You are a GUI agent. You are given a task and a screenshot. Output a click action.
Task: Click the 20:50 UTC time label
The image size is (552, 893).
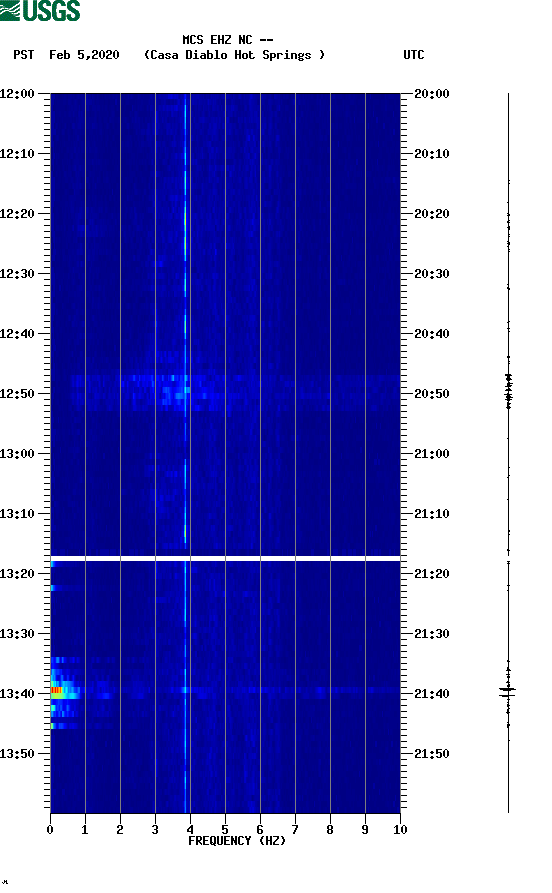432,394
